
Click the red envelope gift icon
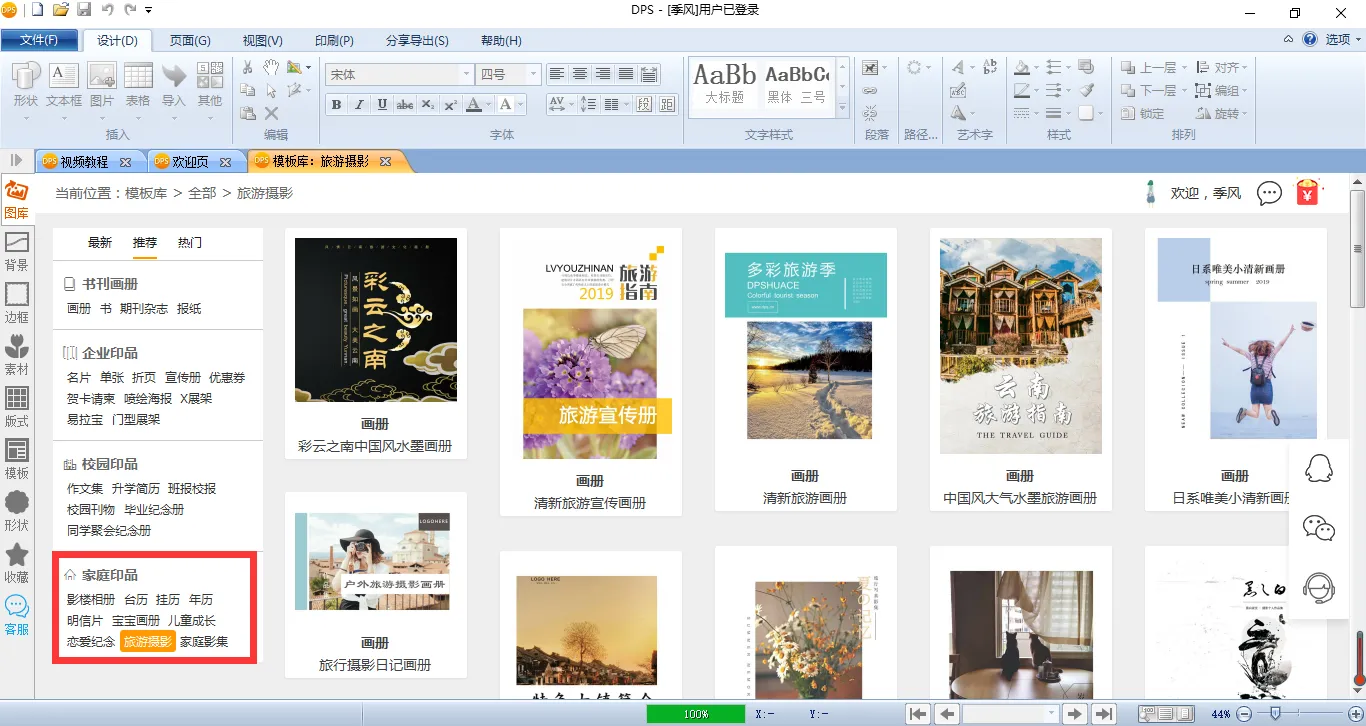pos(1308,193)
